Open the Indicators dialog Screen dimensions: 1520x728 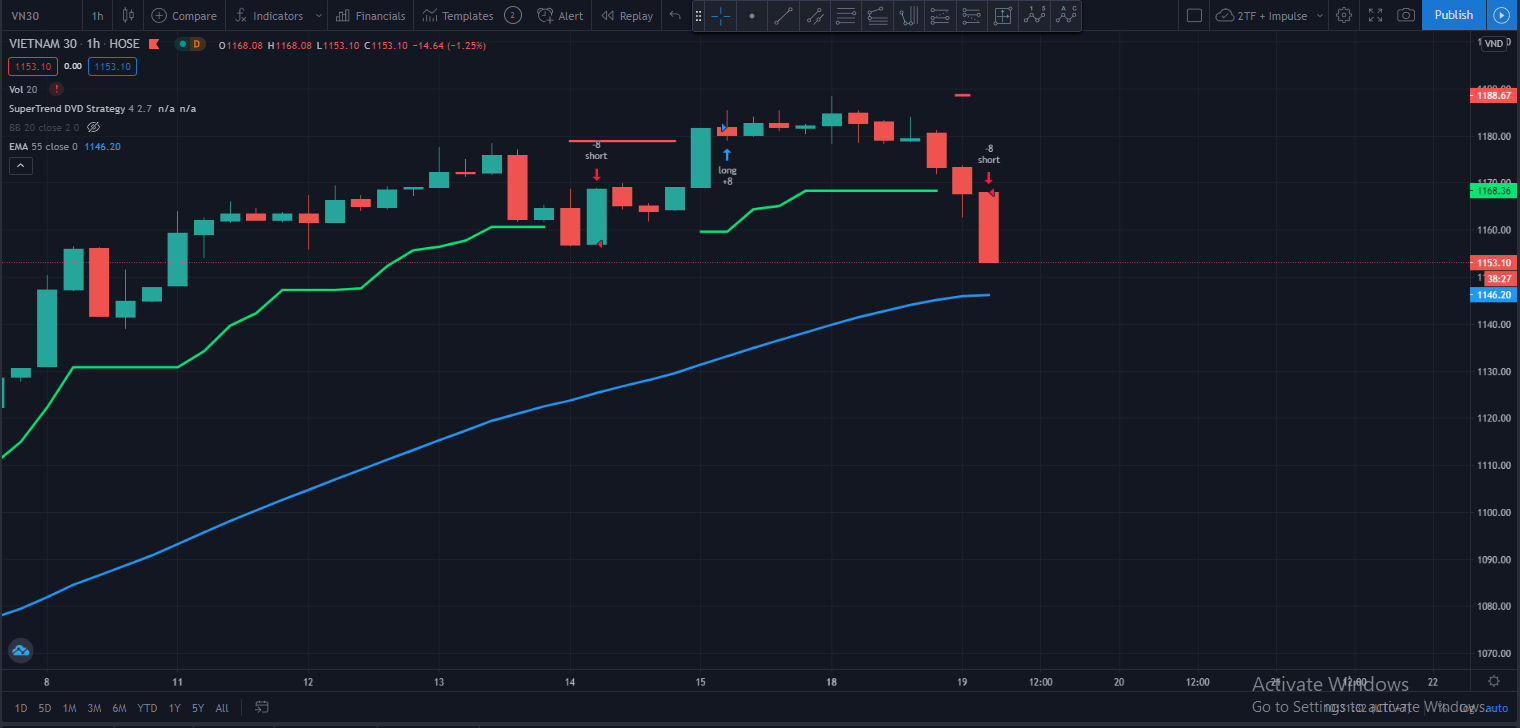pyautogui.click(x=269, y=15)
